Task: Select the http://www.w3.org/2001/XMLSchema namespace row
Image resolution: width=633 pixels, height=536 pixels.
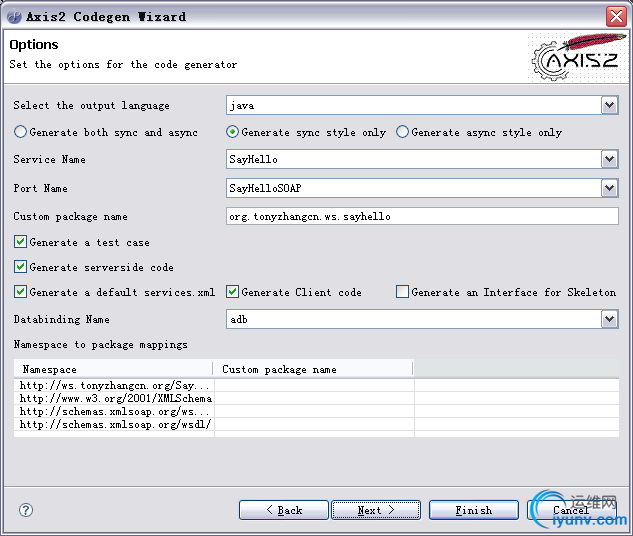Action: pyautogui.click(x=316, y=398)
